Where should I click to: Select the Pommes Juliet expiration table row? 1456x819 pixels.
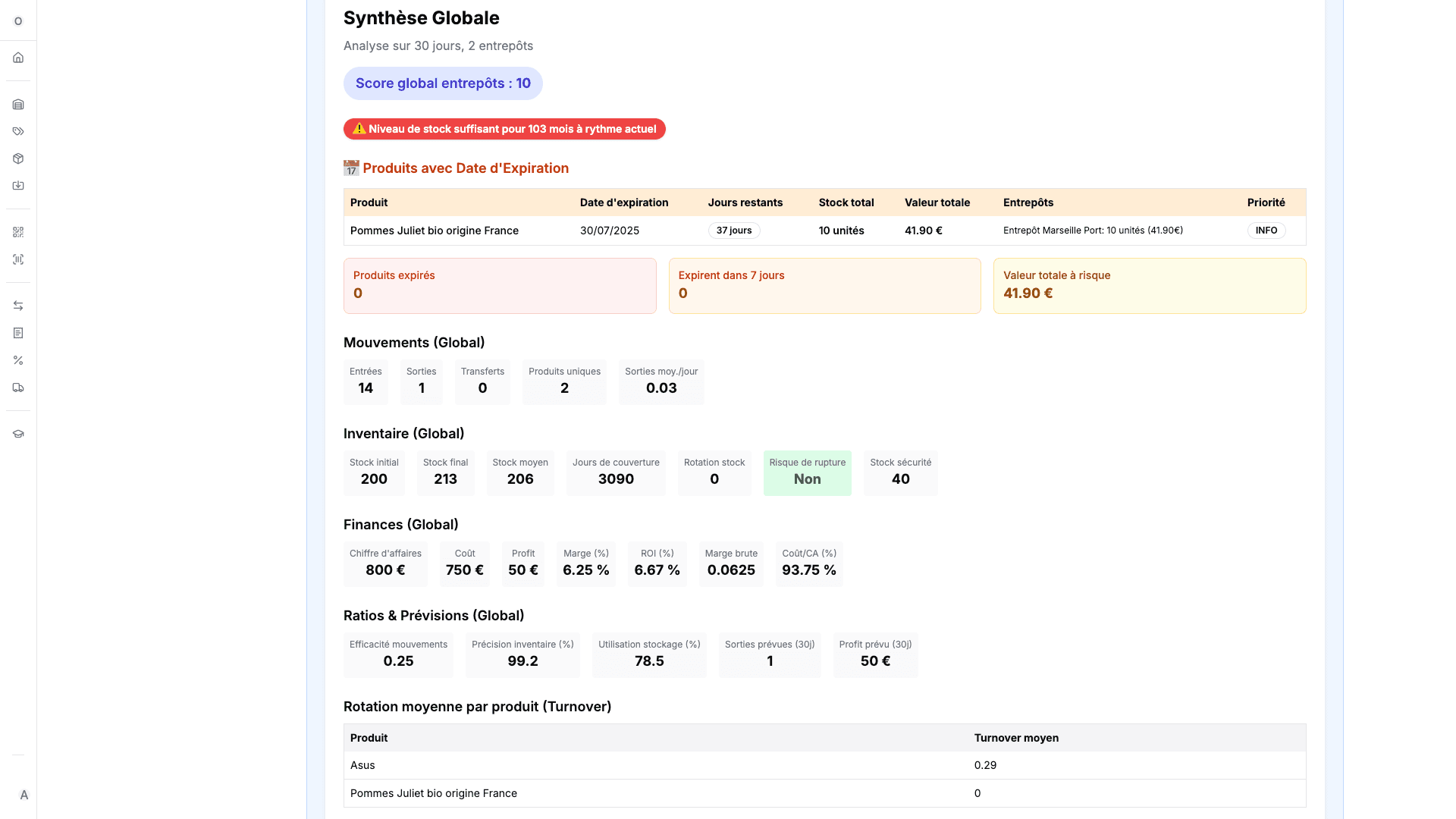pyautogui.click(x=435, y=231)
